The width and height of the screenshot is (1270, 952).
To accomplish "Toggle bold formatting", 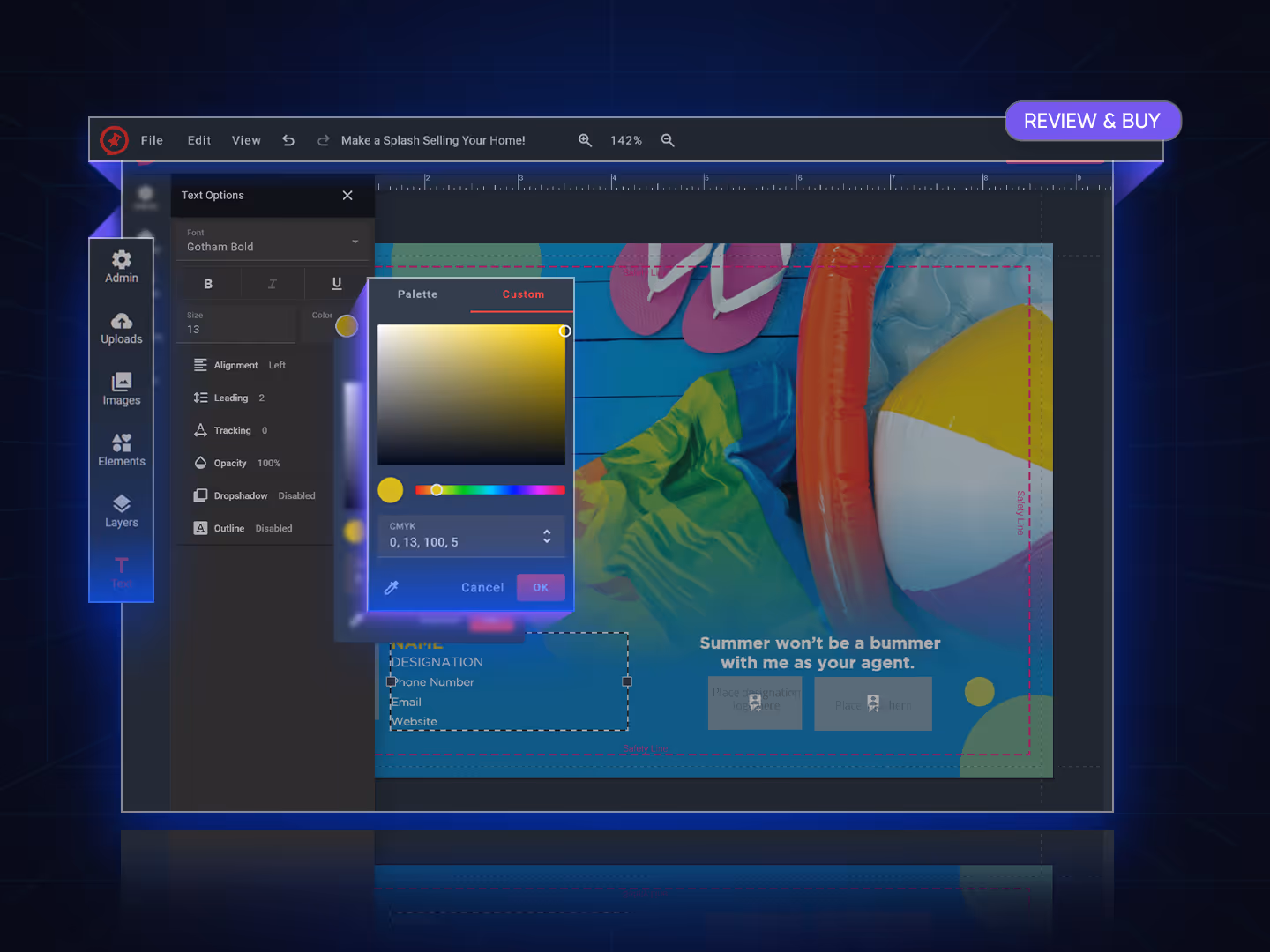I will [208, 283].
